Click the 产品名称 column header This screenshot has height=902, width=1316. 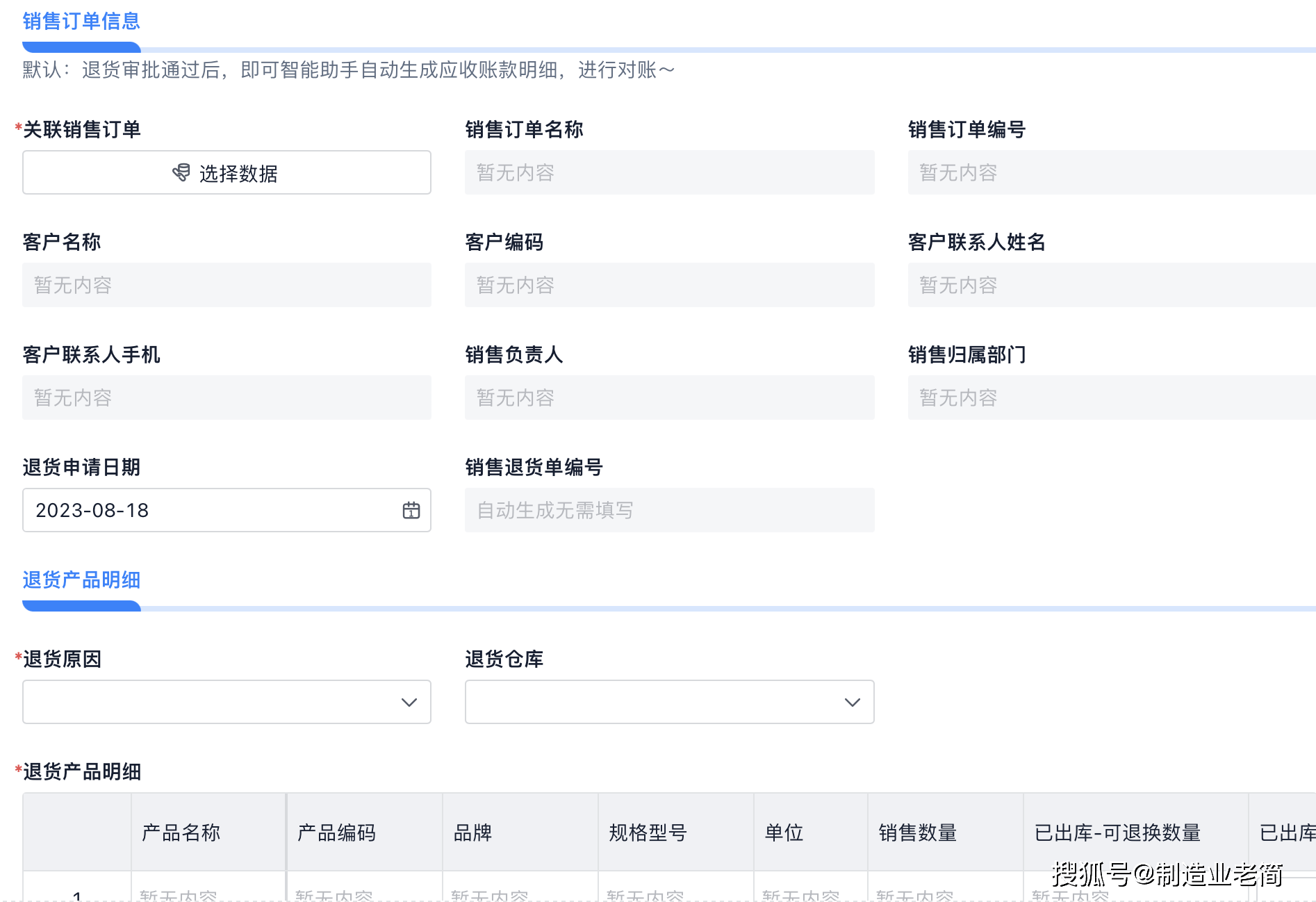(x=208, y=833)
